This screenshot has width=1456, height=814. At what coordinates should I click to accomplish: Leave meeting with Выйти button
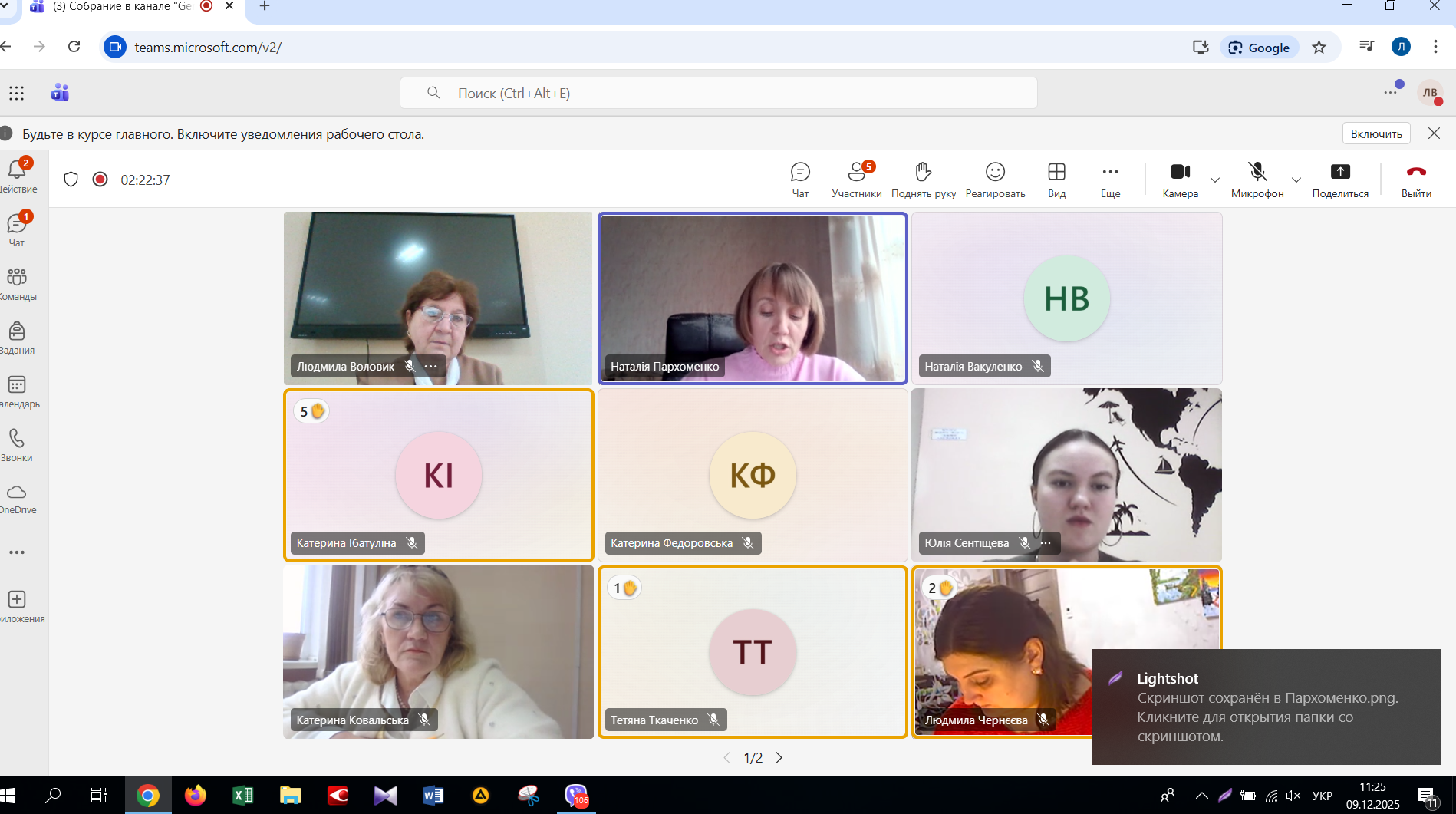click(1416, 180)
